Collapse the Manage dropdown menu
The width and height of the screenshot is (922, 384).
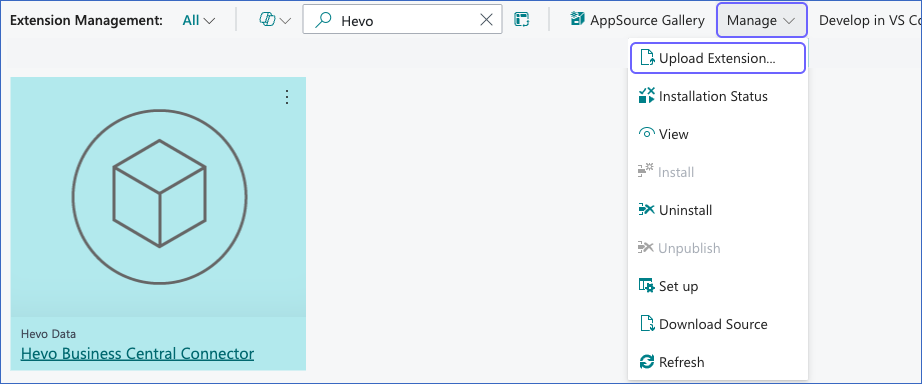[761, 21]
